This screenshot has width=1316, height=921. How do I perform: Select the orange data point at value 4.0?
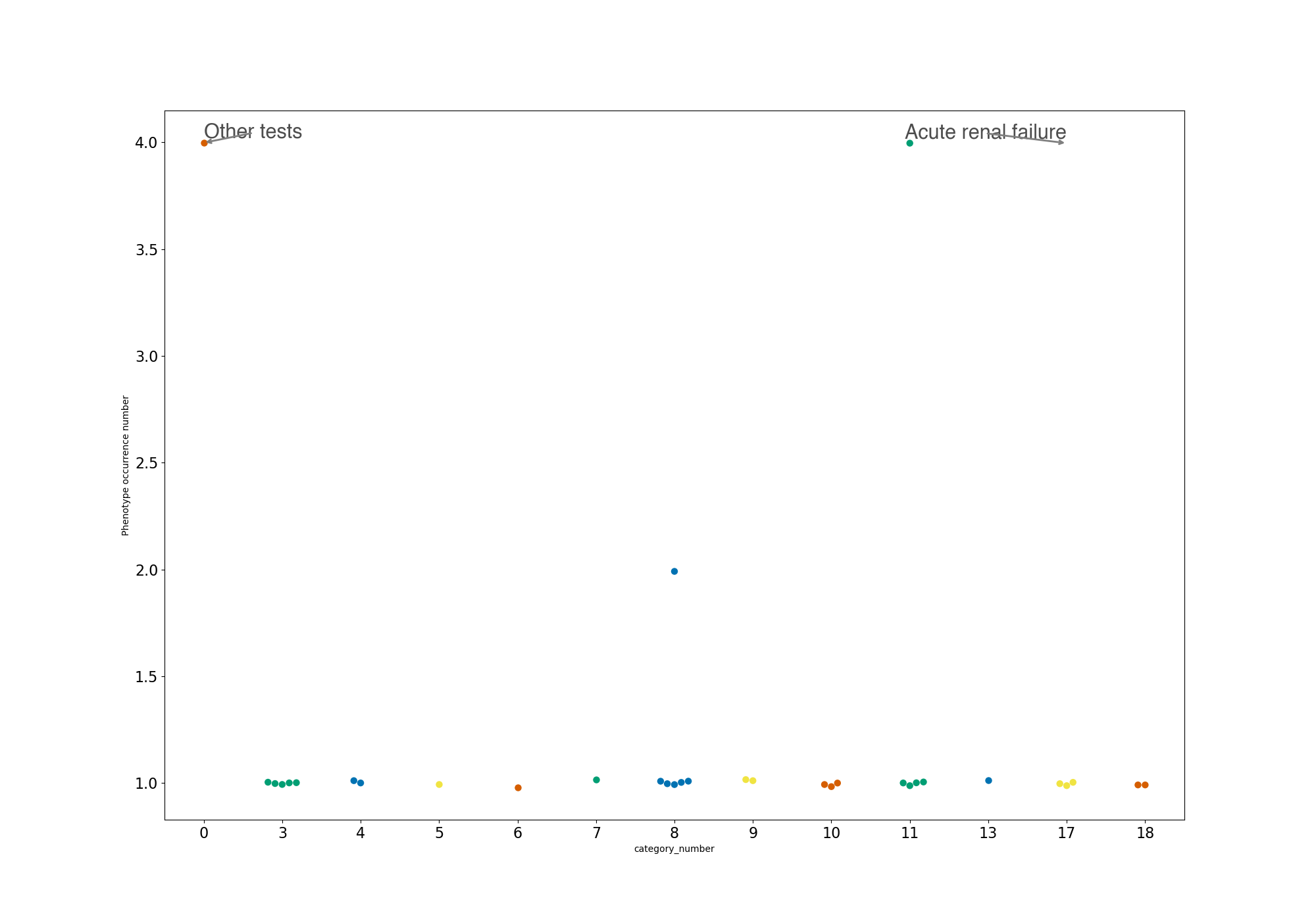[204, 143]
